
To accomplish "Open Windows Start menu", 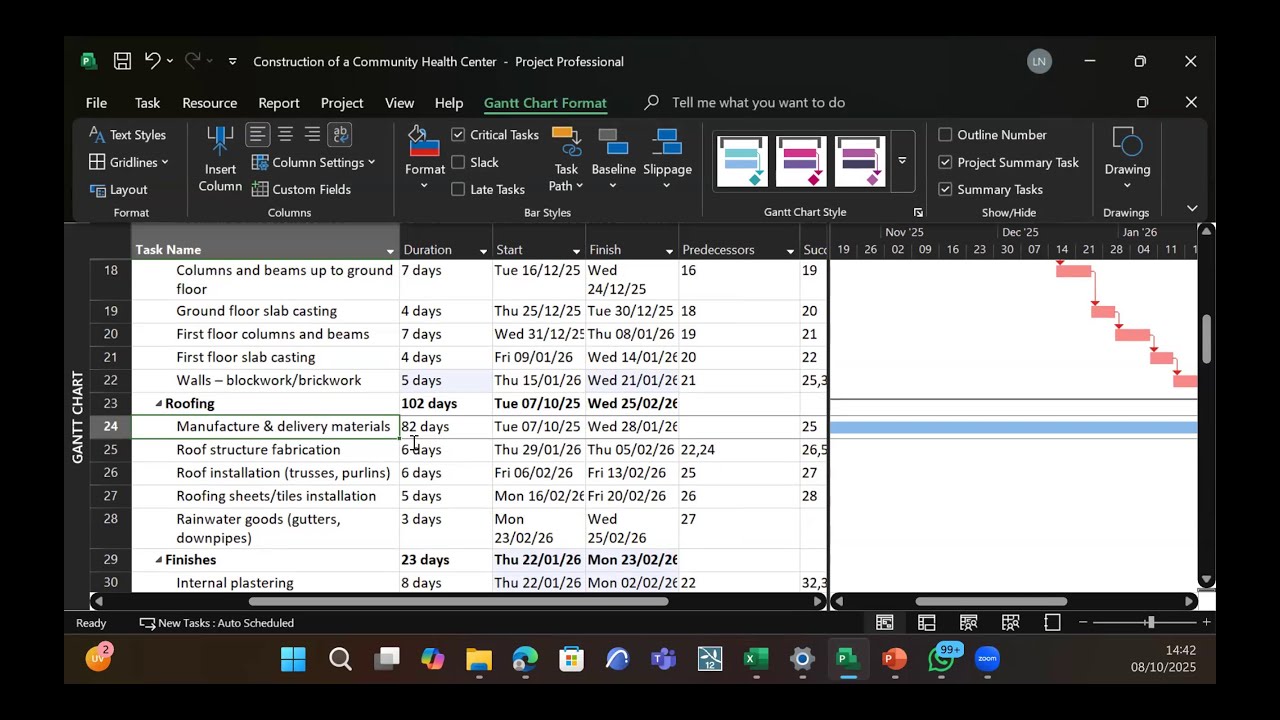I will coord(293,659).
